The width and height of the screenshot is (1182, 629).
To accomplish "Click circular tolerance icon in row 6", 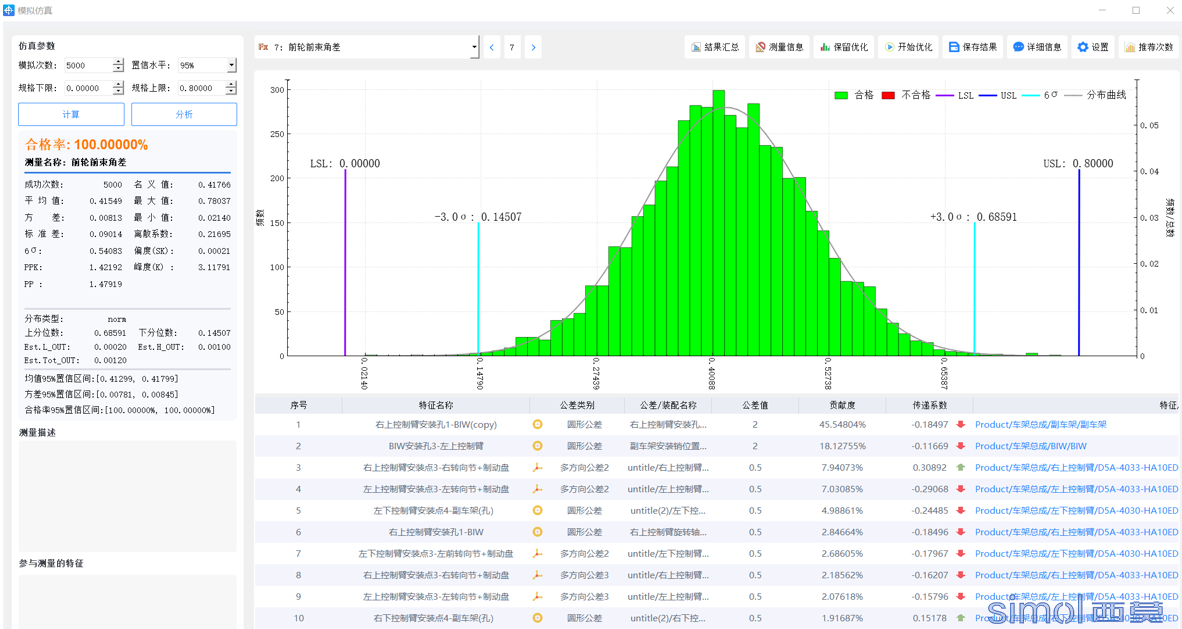I will [537, 532].
